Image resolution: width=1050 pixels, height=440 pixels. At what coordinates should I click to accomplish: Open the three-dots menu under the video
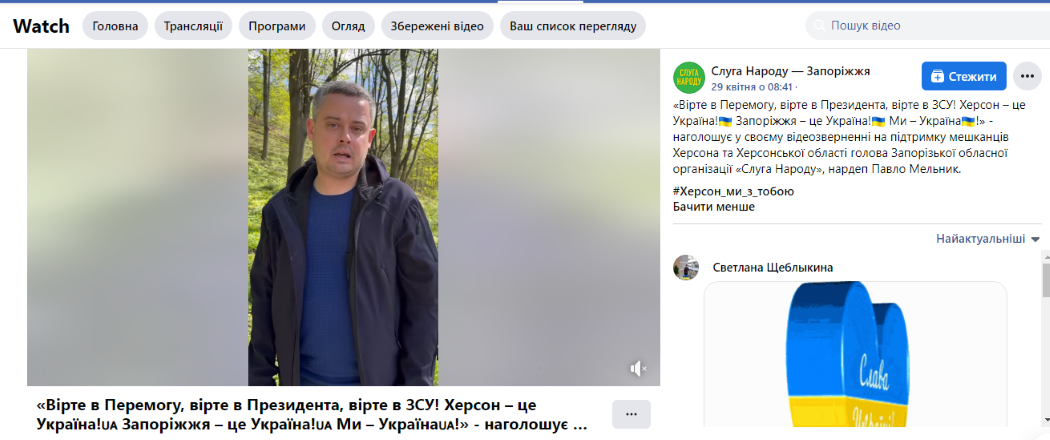(x=631, y=414)
